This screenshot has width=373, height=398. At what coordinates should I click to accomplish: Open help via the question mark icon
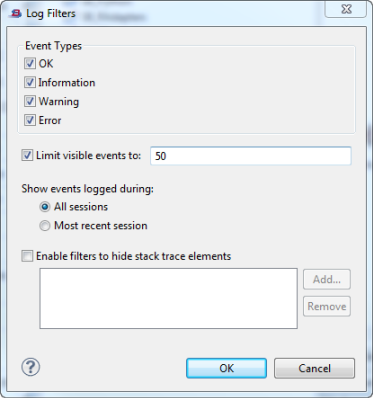click(x=30, y=367)
